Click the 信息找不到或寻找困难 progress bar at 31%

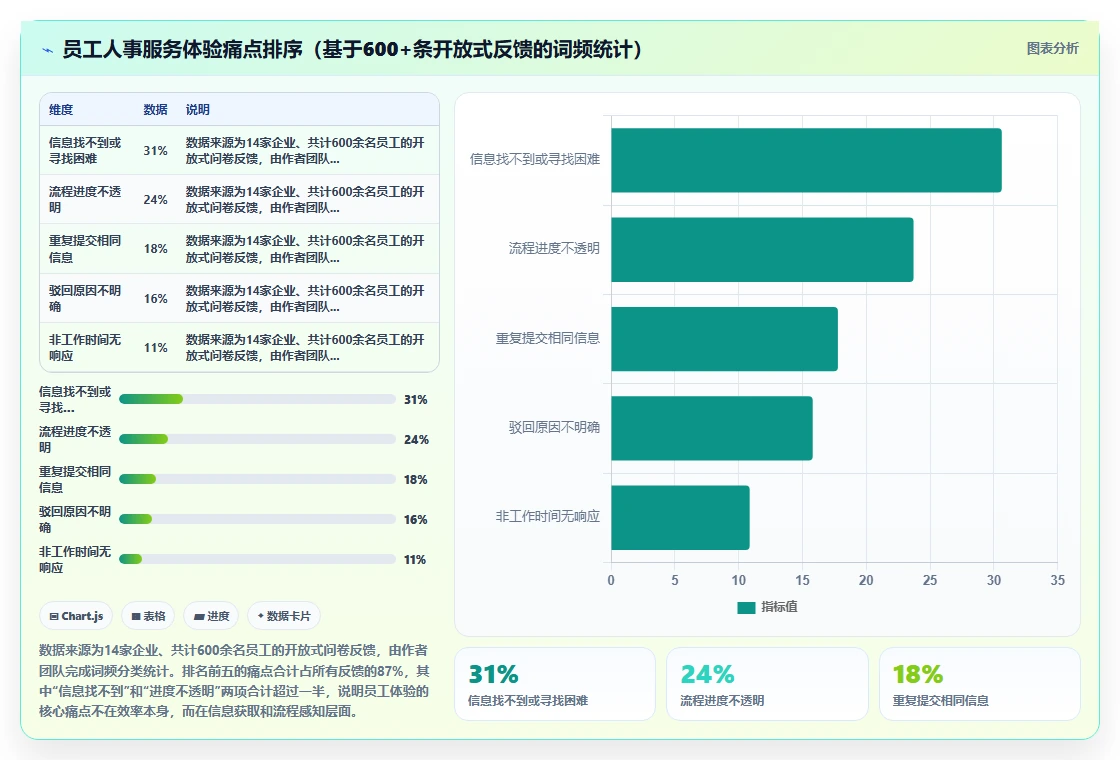(257, 399)
